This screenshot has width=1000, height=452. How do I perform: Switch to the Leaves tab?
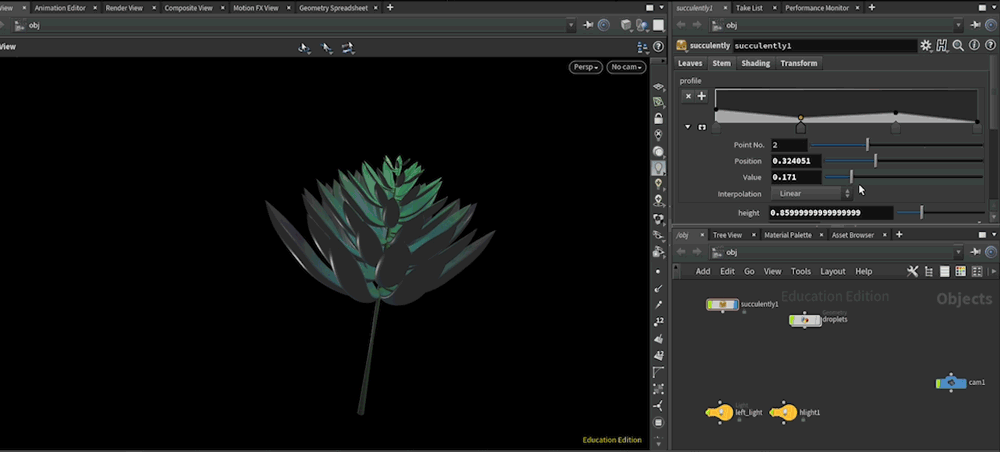click(690, 63)
